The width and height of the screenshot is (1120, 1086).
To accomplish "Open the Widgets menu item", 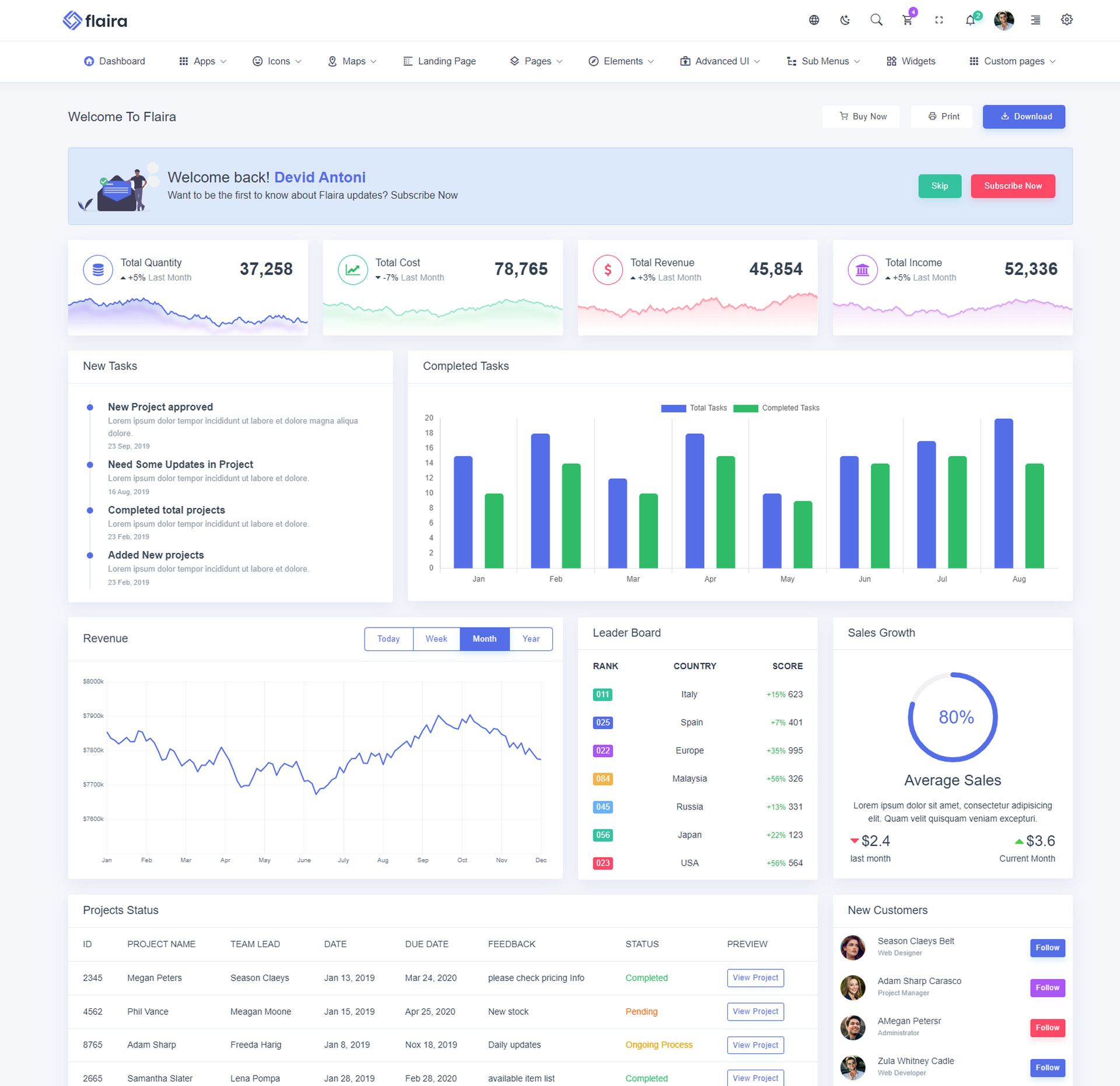I will click(911, 61).
